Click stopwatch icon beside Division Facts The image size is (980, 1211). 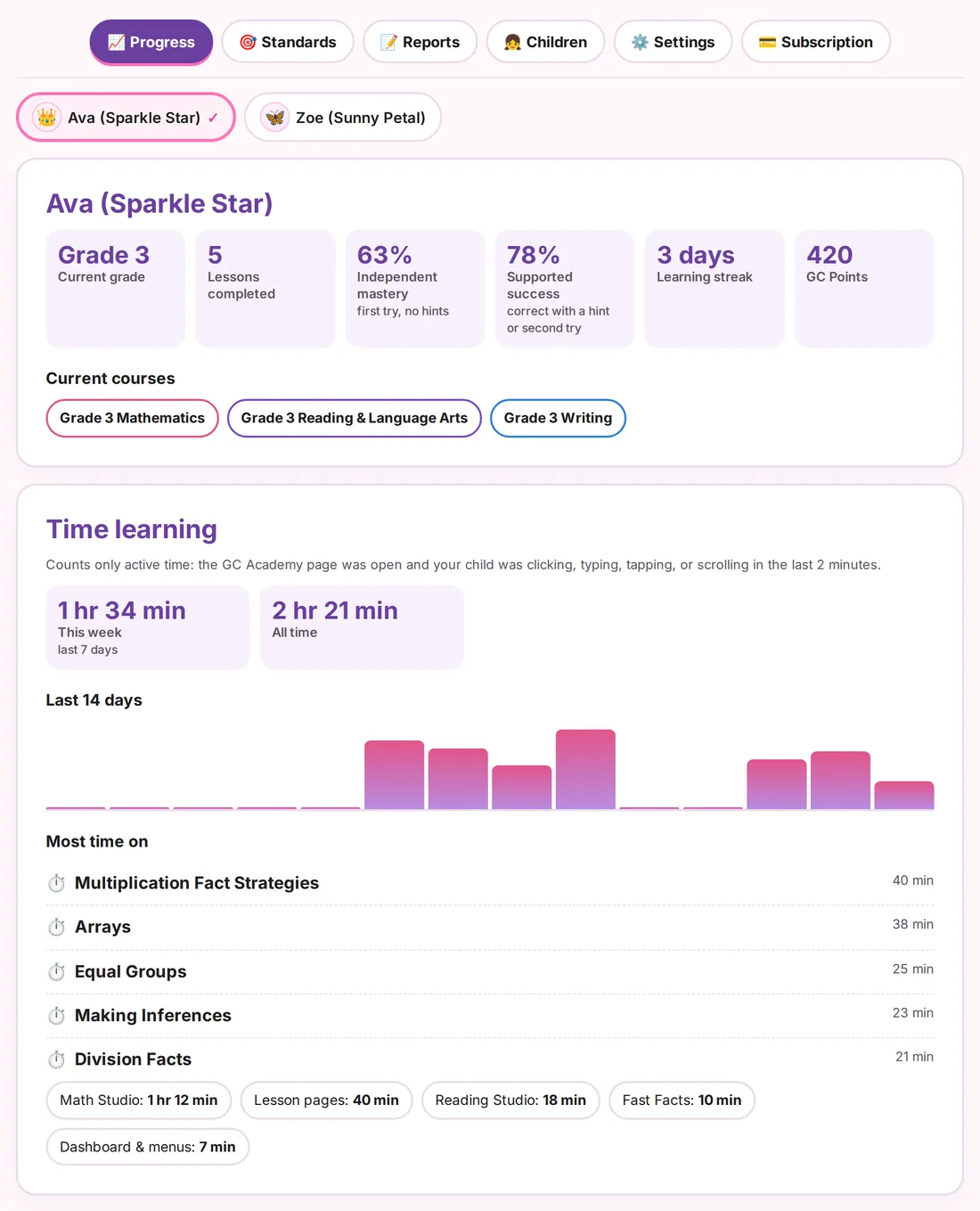[x=56, y=1059]
